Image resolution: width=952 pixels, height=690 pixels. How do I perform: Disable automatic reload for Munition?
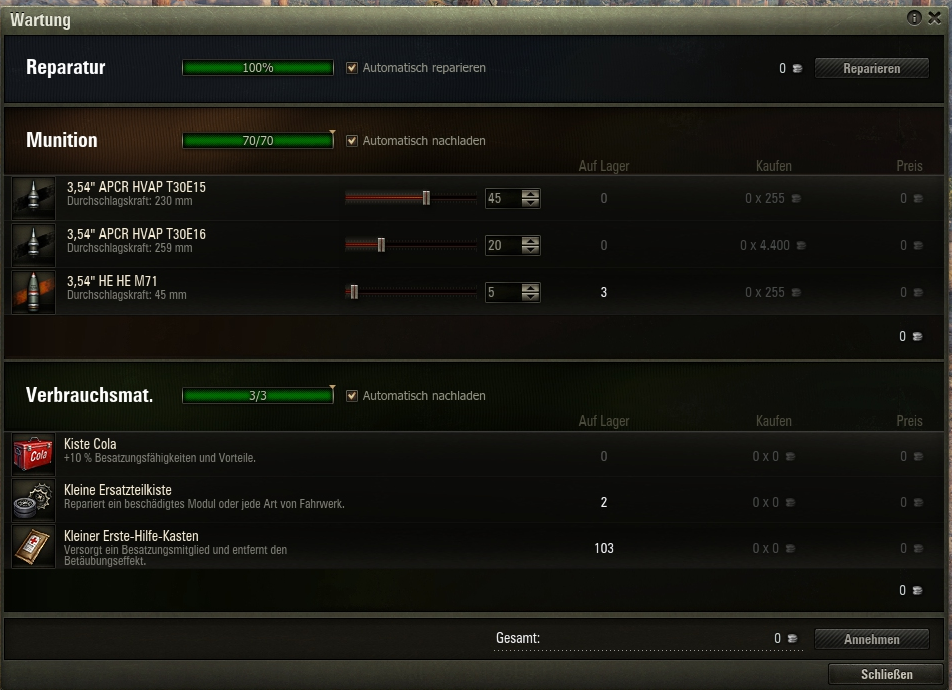pyautogui.click(x=352, y=141)
